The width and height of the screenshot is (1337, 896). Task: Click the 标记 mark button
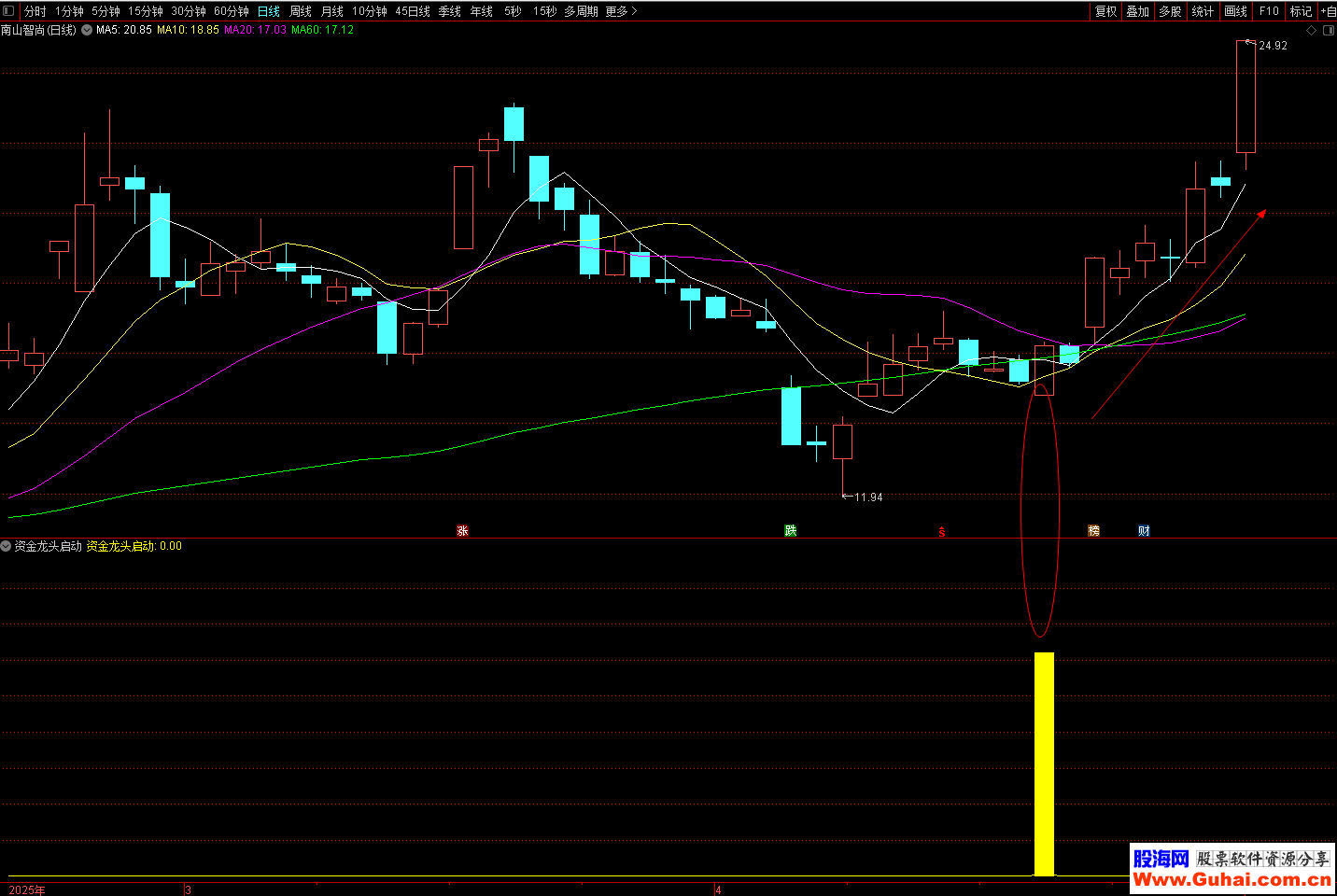(x=1302, y=11)
